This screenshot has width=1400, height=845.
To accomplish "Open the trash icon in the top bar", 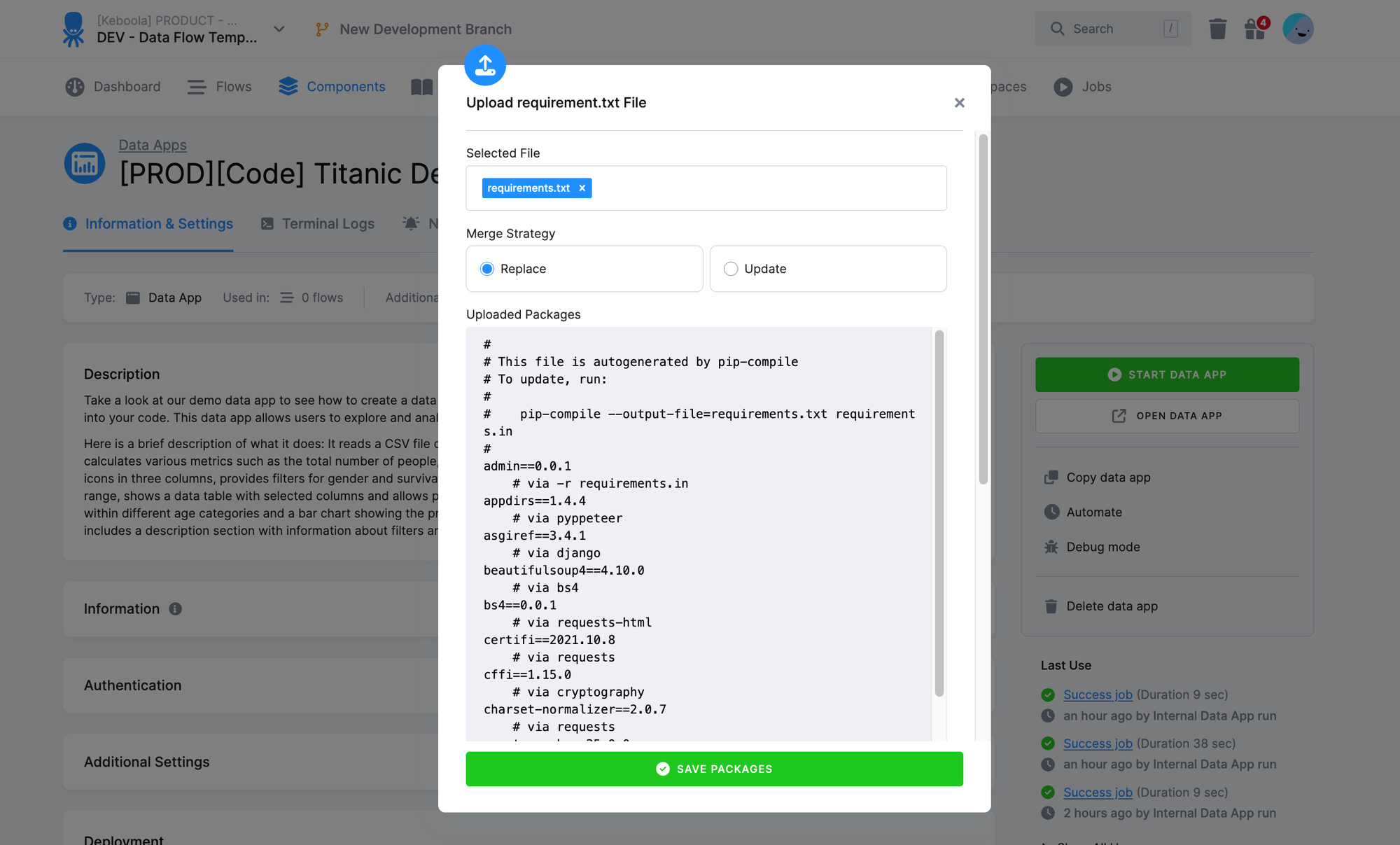I will [x=1217, y=29].
